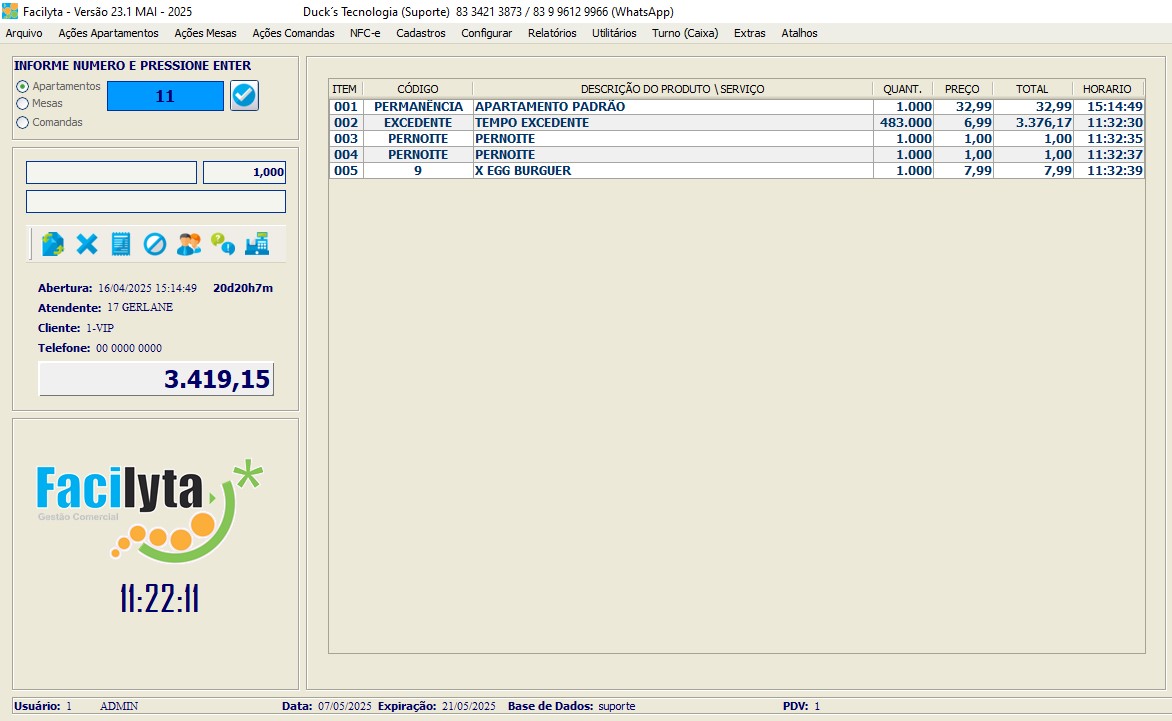Open the receipt document icon

point(121,244)
